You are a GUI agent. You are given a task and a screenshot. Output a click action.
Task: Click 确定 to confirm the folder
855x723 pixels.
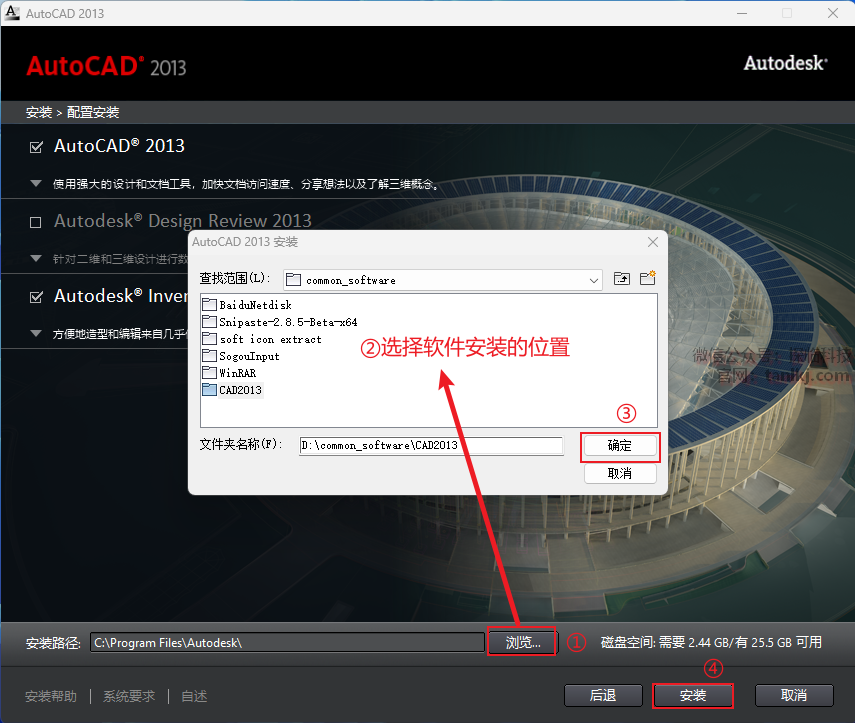click(x=619, y=446)
